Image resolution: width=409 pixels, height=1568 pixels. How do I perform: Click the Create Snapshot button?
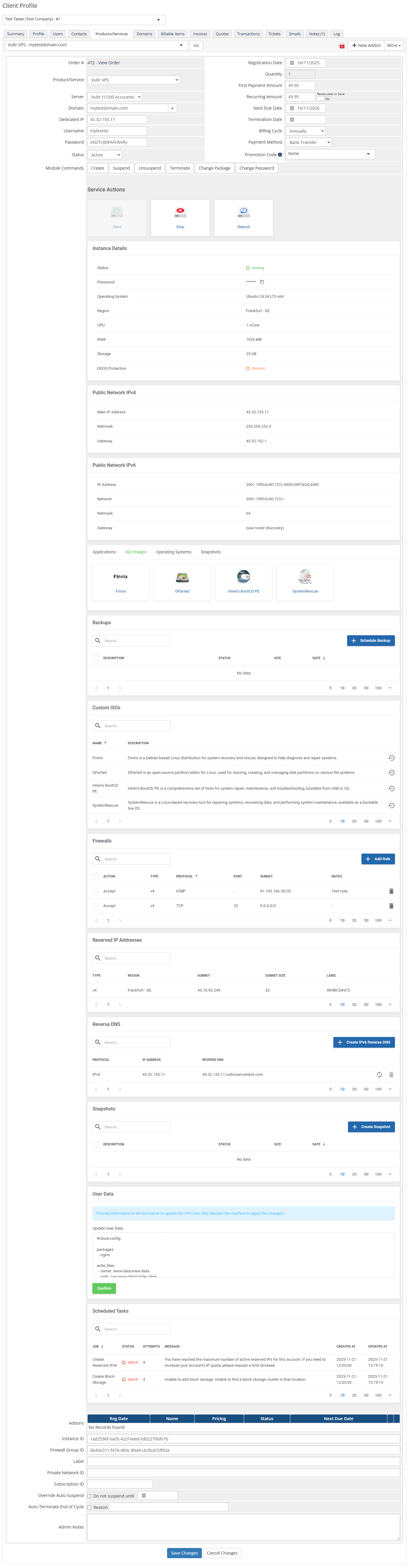371,1127
